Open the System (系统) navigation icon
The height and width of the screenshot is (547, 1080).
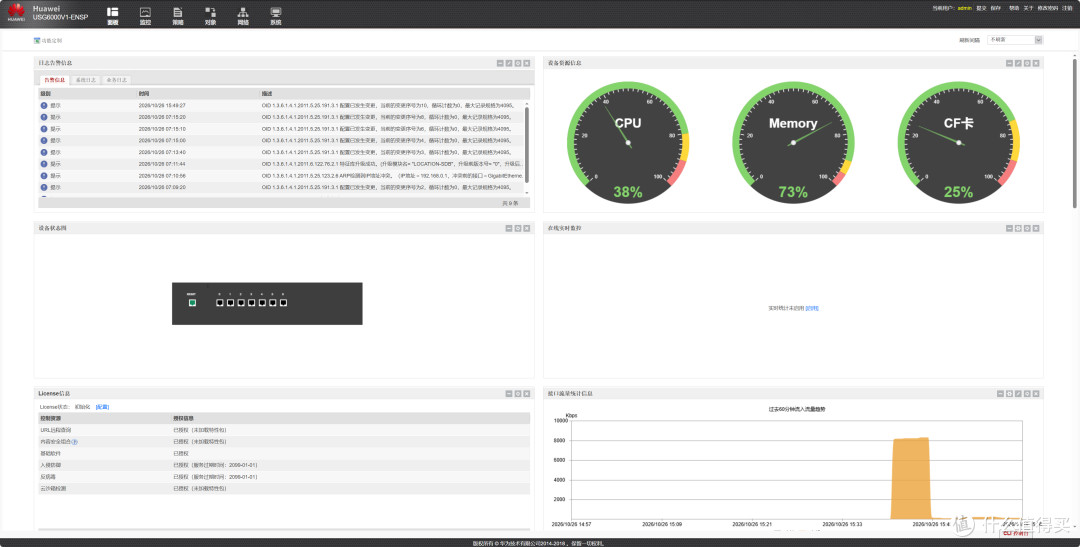tap(276, 16)
